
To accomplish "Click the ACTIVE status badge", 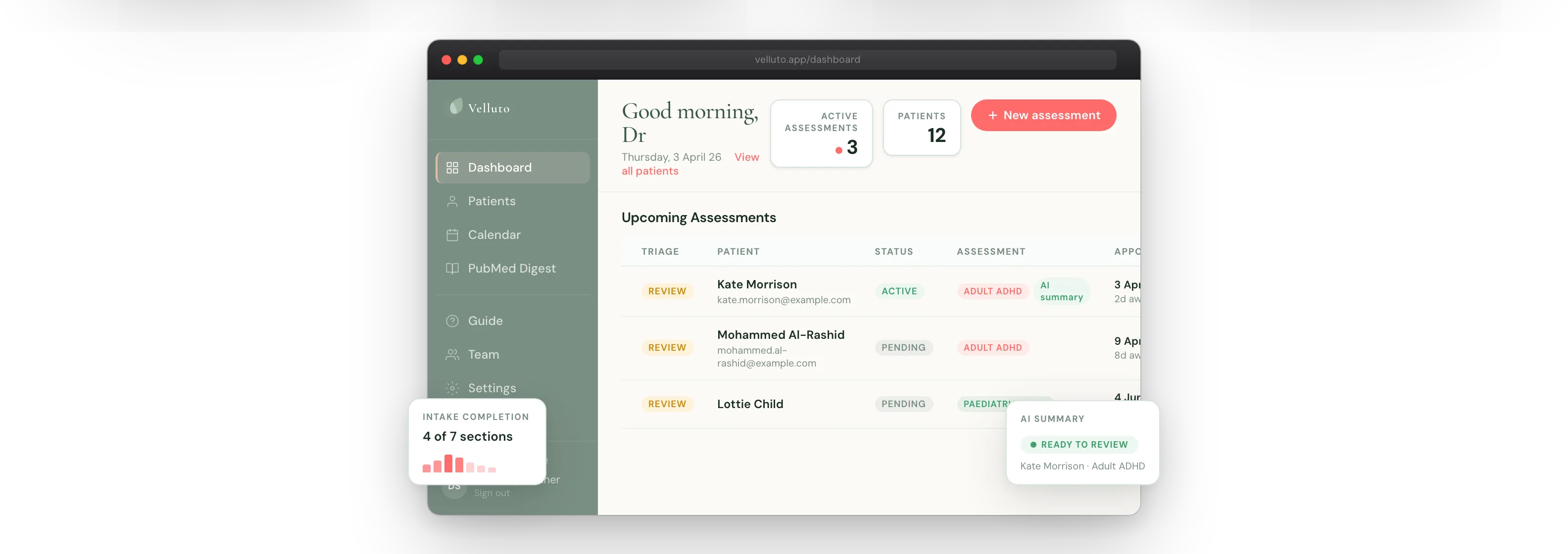I will [899, 291].
